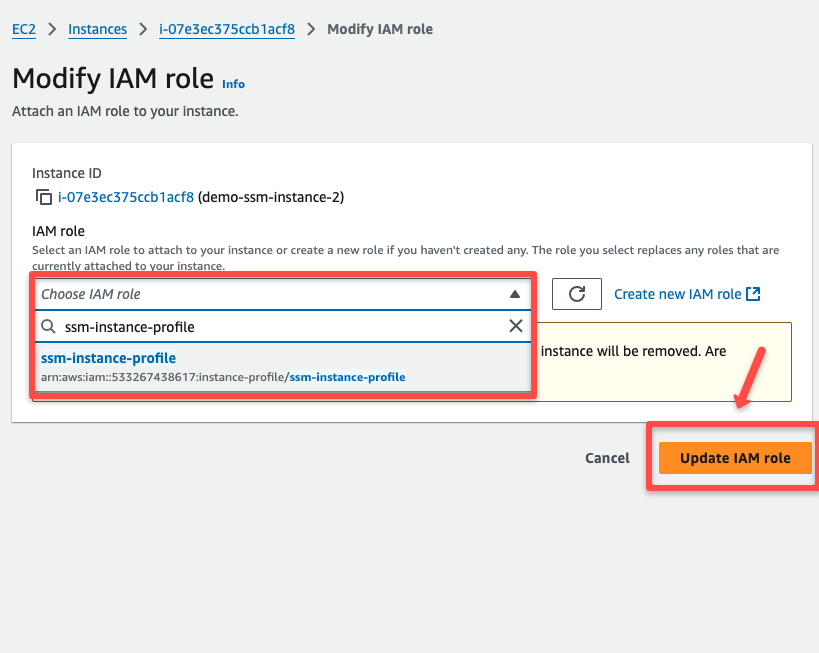819x653 pixels.
Task: Refresh the IAM role list
Action: (577, 294)
